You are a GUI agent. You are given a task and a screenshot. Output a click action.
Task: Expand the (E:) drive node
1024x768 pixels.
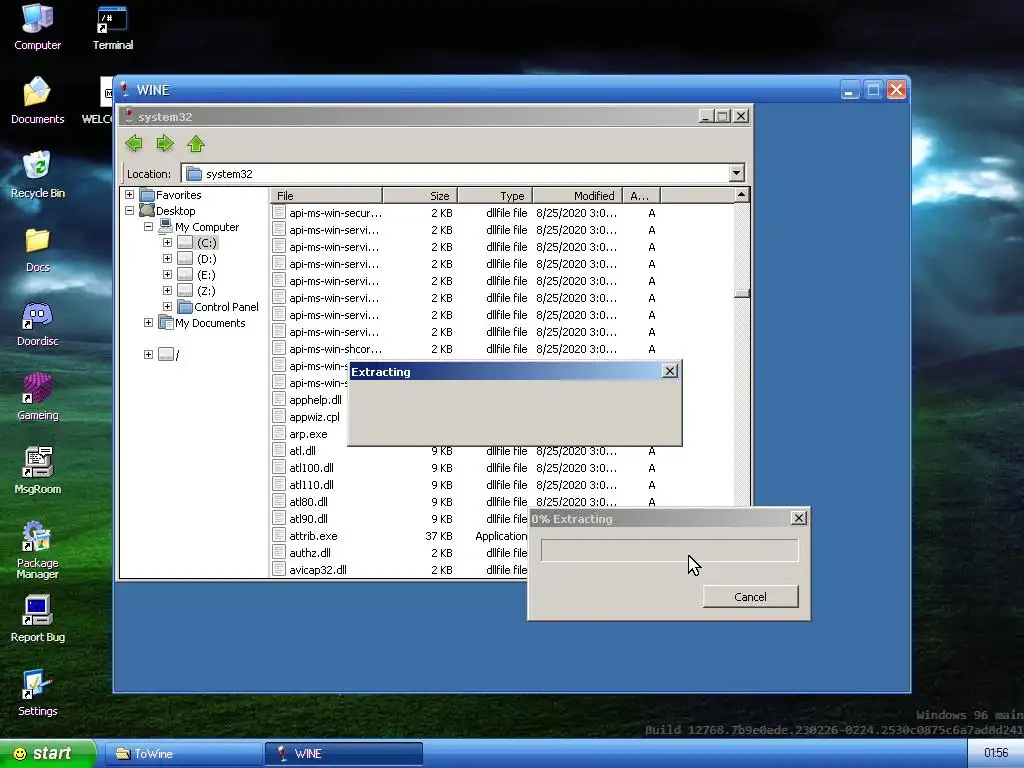(x=167, y=275)
